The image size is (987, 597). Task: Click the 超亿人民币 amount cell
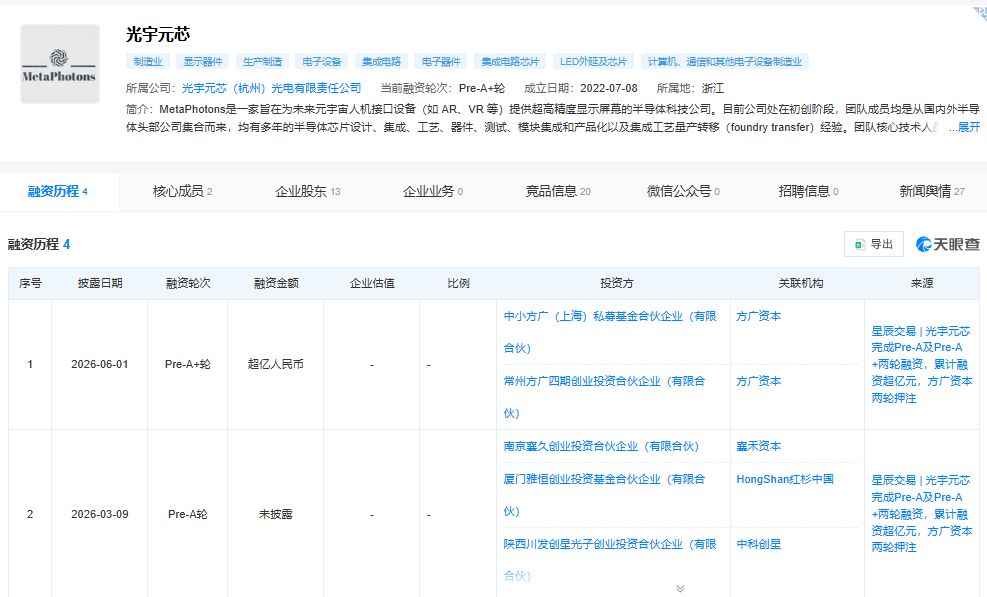point(276,365)
